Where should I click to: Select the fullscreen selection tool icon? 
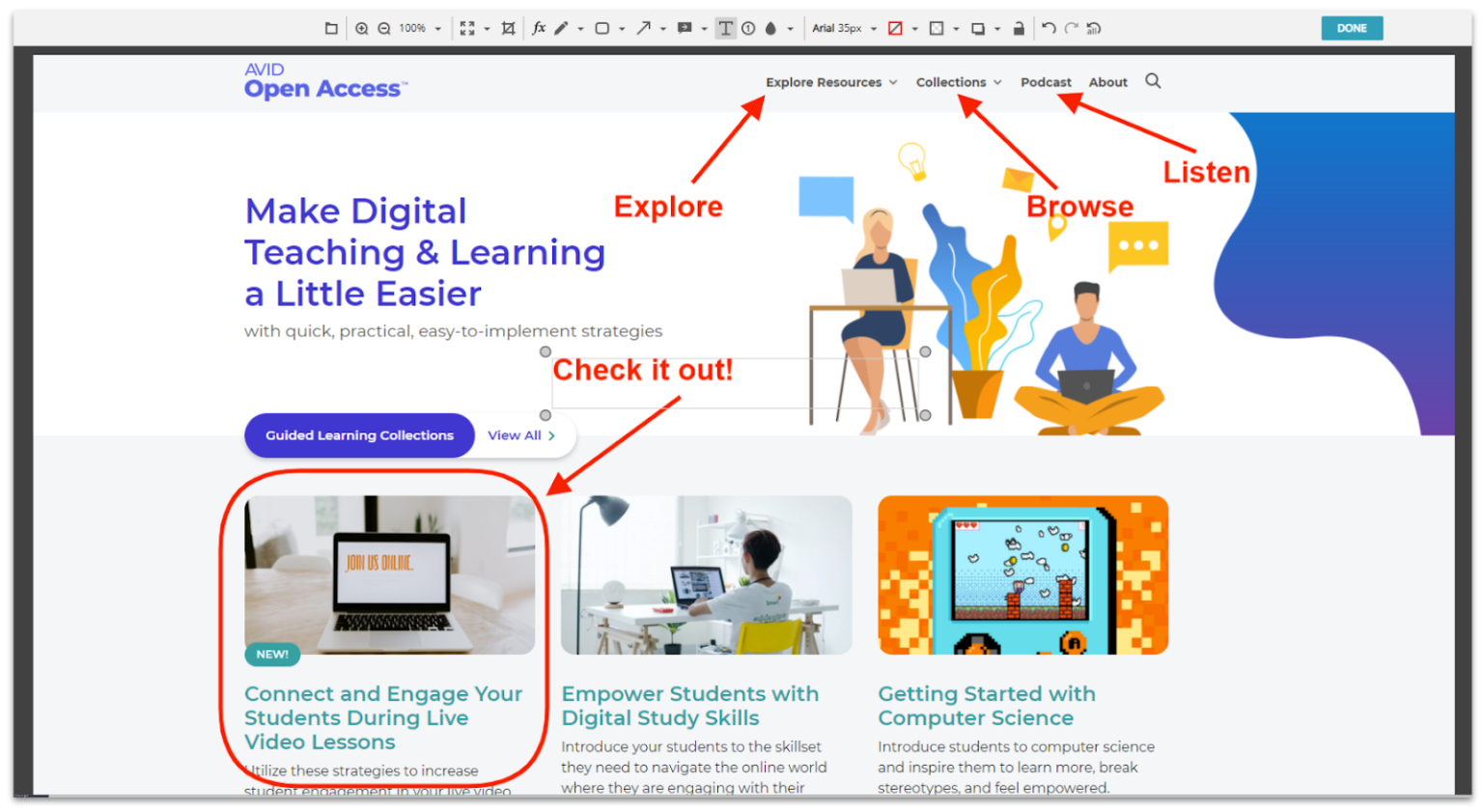click(467, 29)
